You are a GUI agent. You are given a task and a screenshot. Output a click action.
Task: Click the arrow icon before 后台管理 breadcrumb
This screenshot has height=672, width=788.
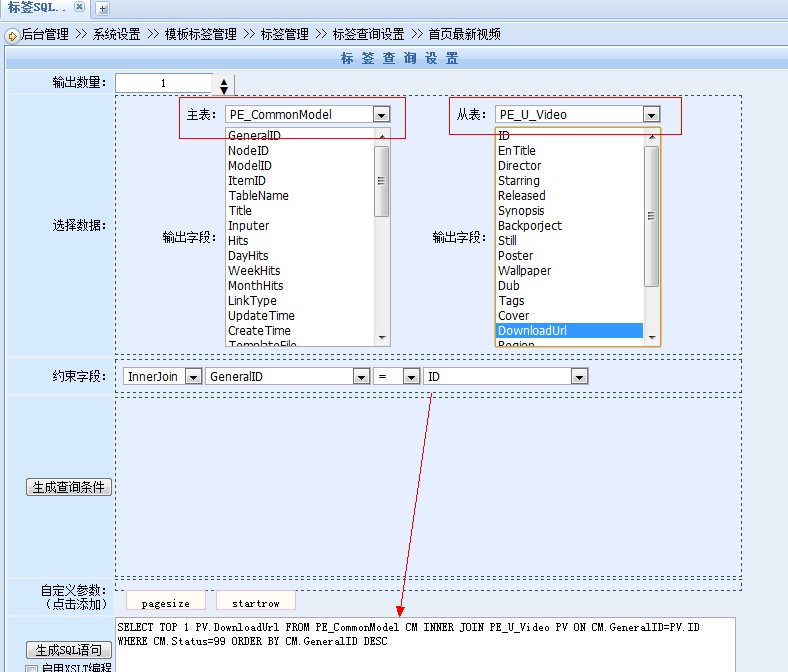[x=12, y=35]
